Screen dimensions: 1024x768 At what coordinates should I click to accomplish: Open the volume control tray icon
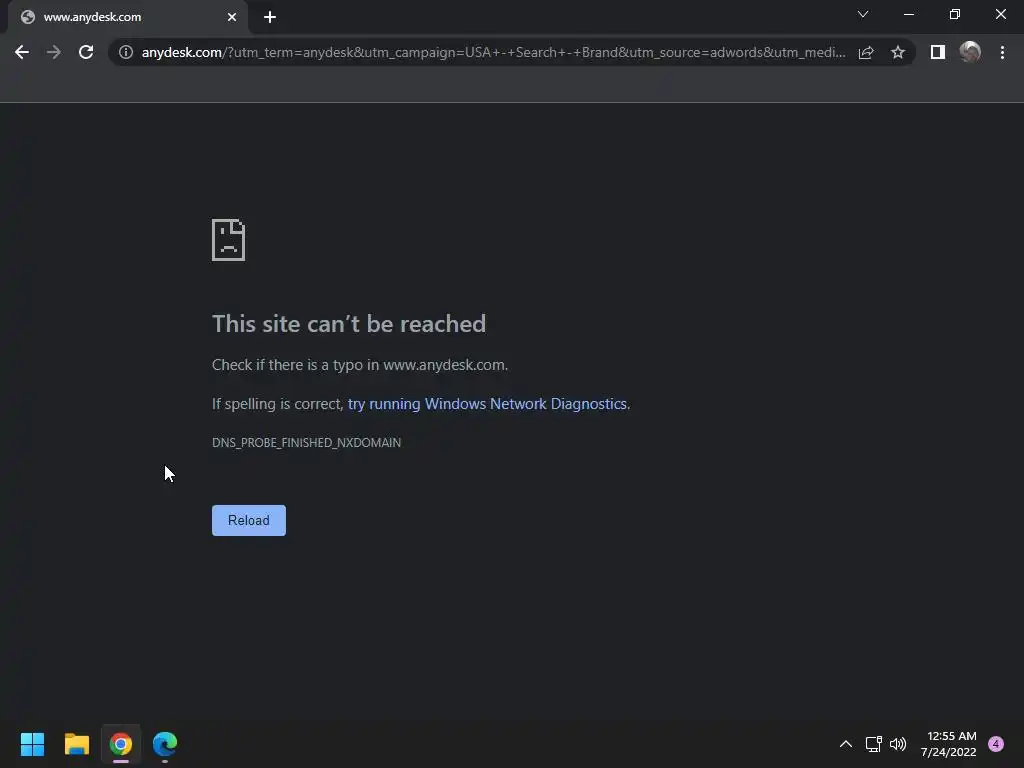[898, 744]
